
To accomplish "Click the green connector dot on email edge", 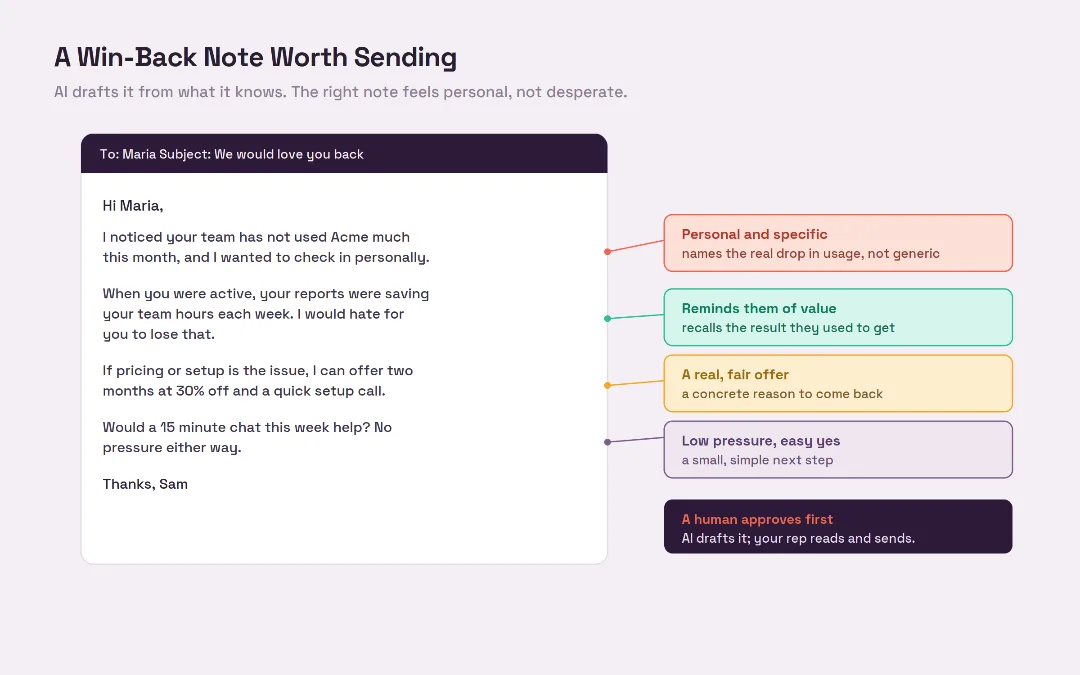I will click(x=608, y=318).
